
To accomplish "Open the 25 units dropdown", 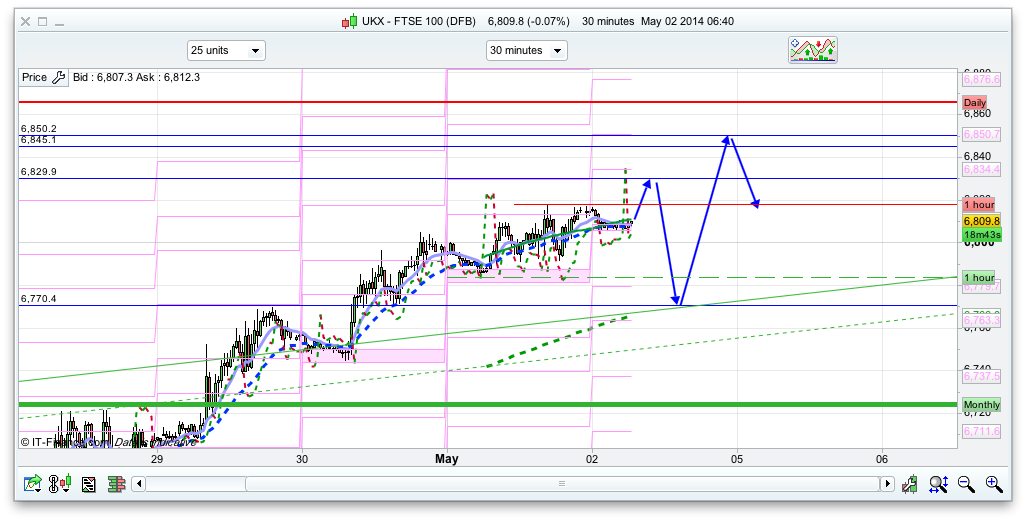I will (x=226, y=50).
